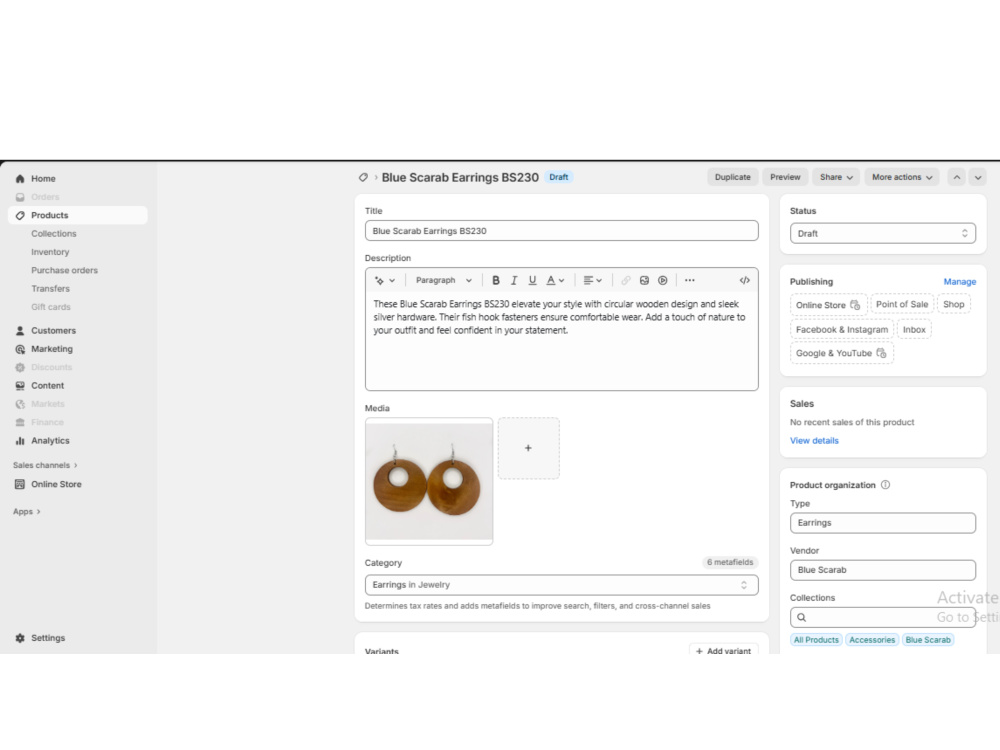Click the Preview button
The width and height of the screenshot is (1000, 750).
(785, 177)
